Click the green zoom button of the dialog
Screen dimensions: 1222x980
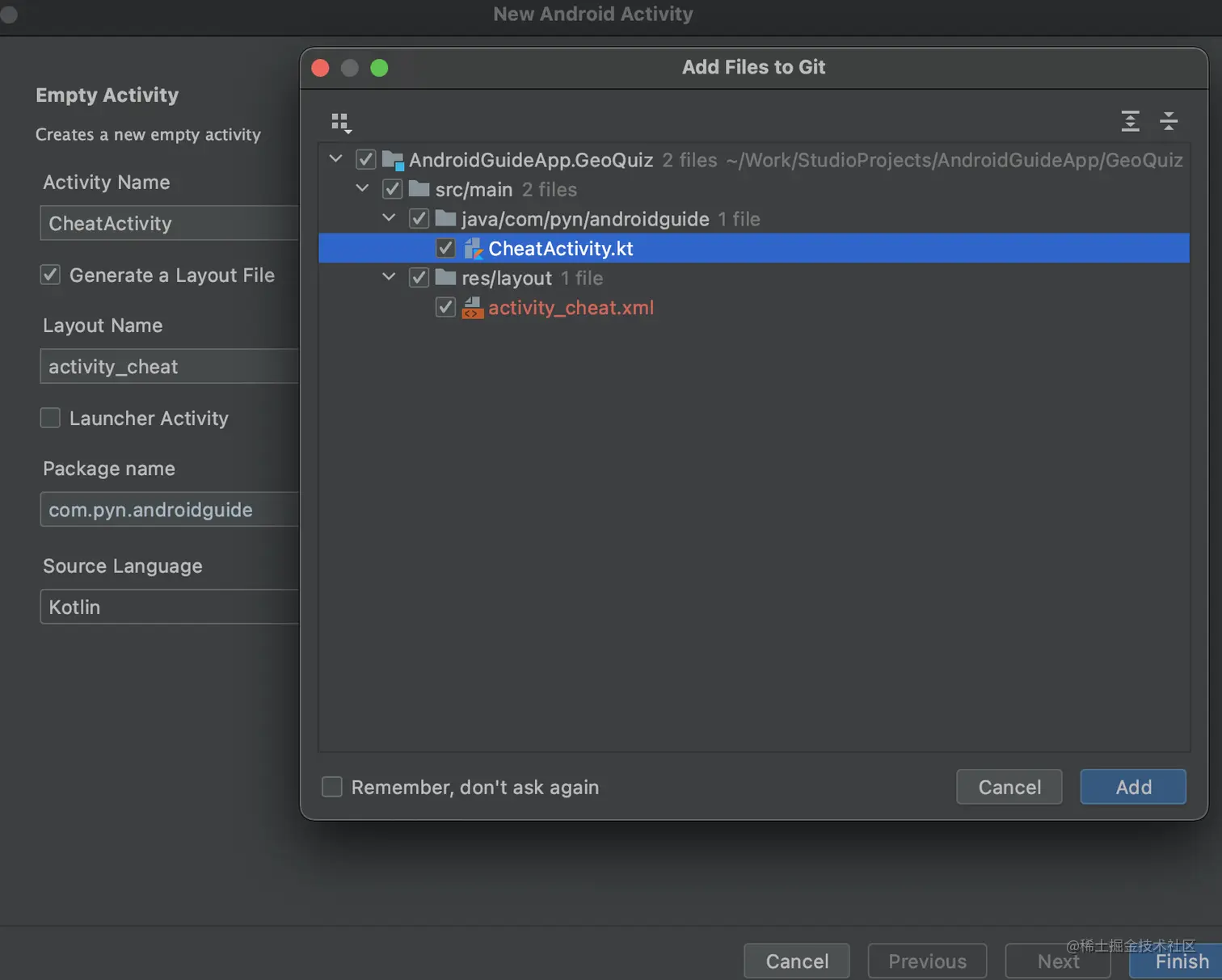(379, 68)
